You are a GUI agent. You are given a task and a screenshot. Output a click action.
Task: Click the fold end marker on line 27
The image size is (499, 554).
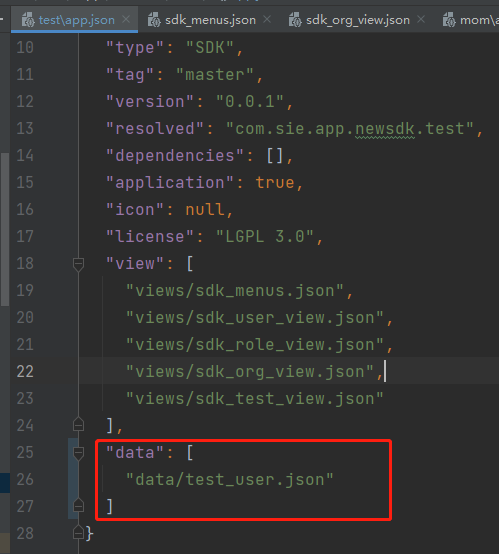78,505
